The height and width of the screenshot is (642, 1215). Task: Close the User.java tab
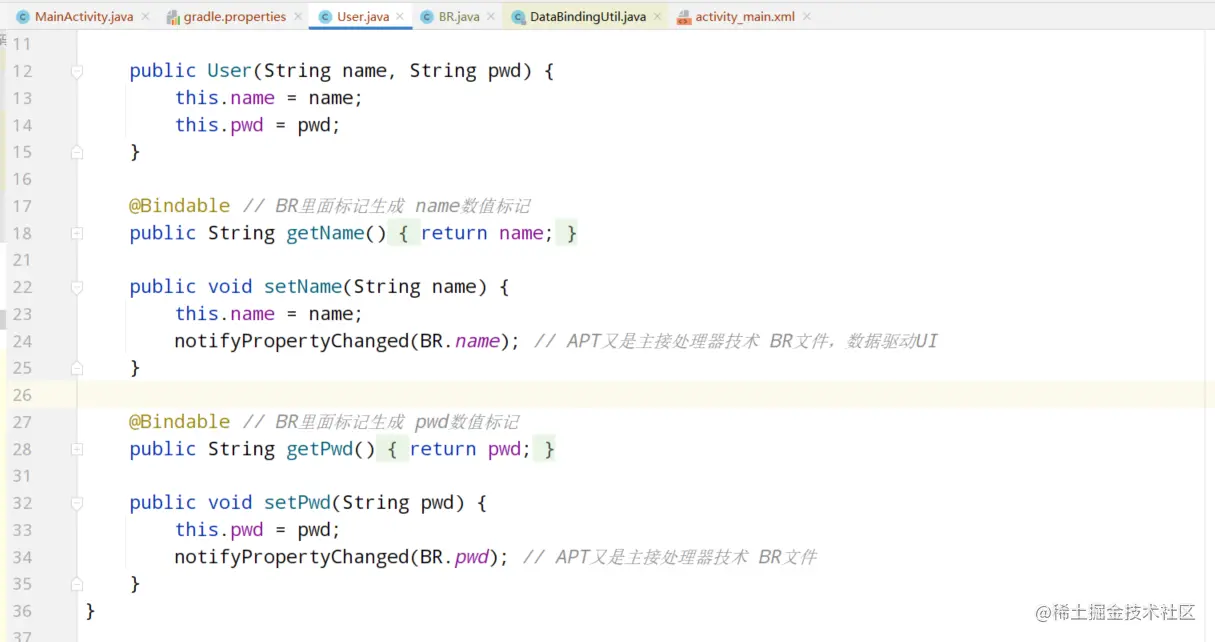coord(401,17)
